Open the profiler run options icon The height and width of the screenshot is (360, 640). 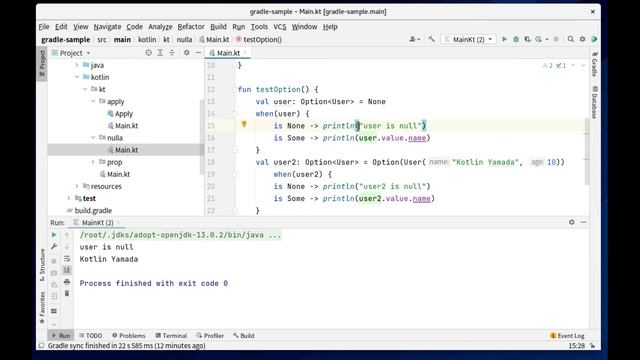(x=539, y=39)
